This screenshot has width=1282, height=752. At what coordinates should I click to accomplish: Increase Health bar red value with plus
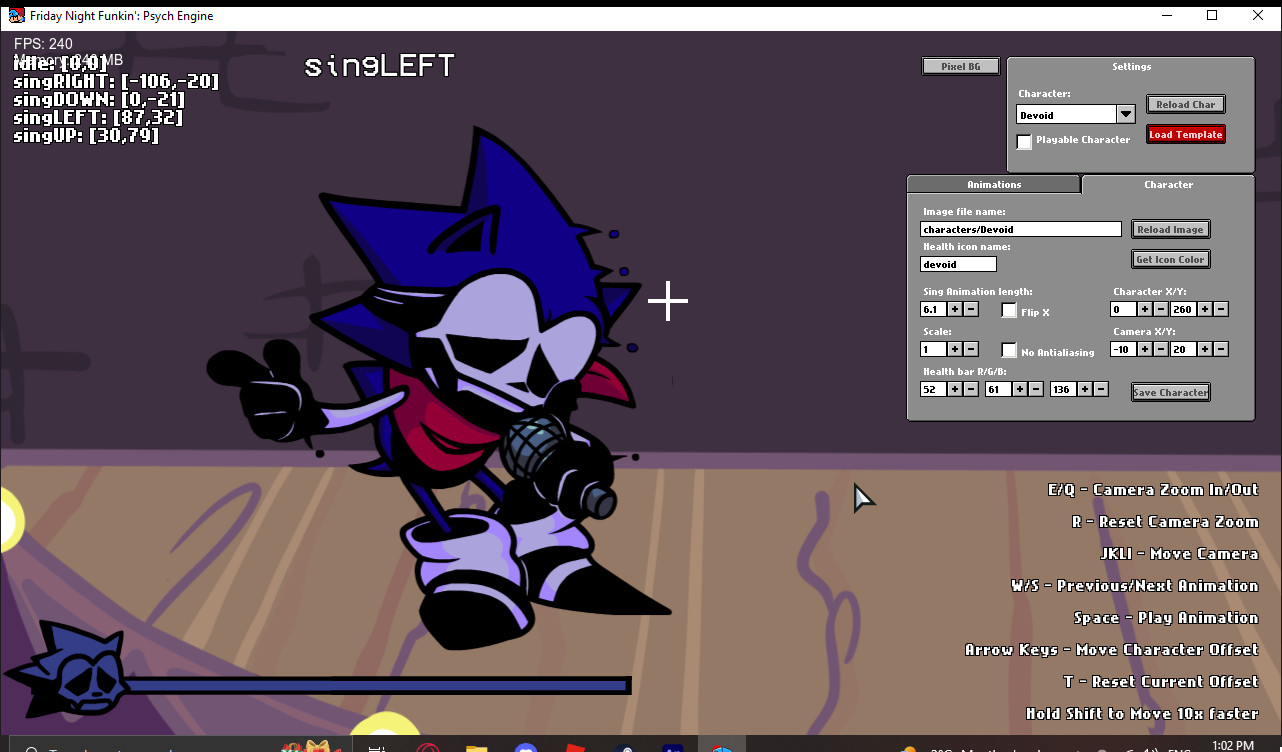tap(955, 389)
